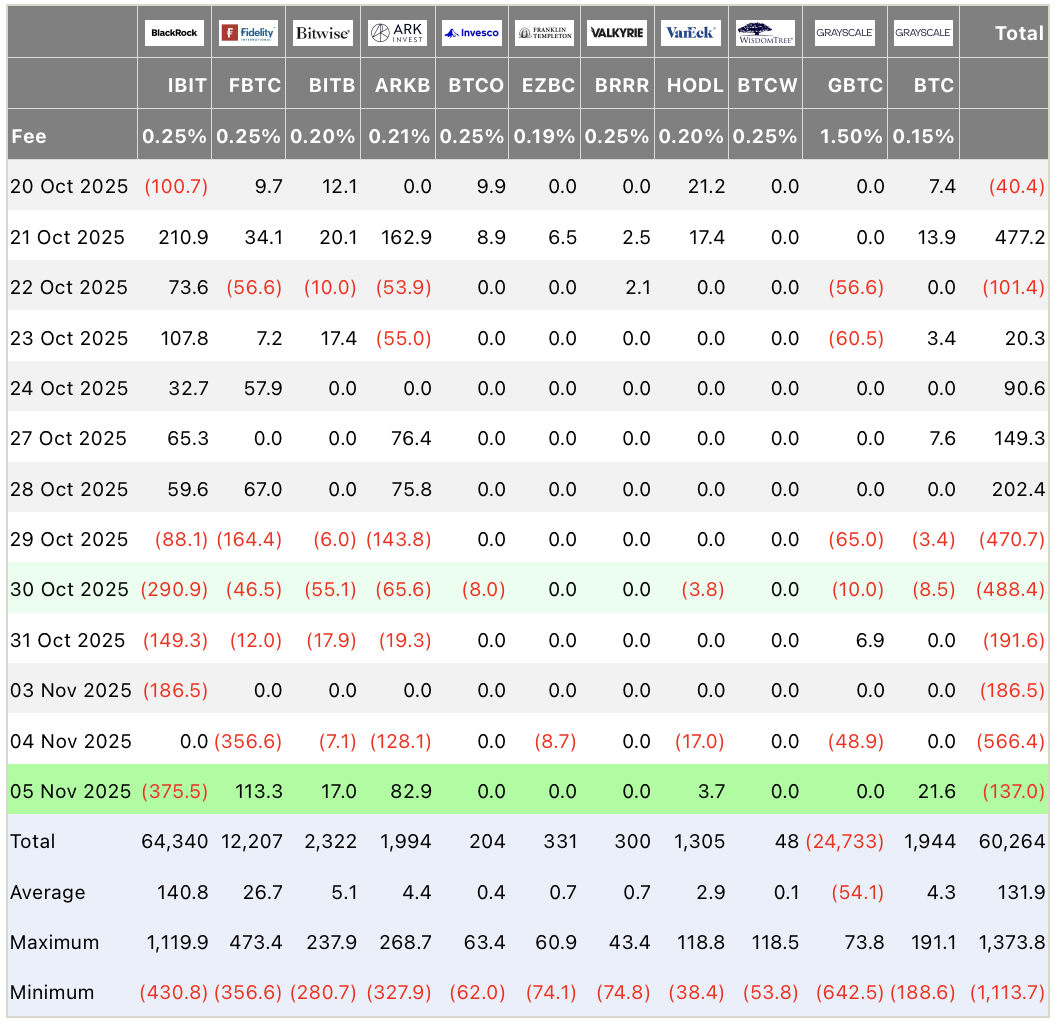Select the Valkyrie logo
The image size is (1058, 1028).
617,33
